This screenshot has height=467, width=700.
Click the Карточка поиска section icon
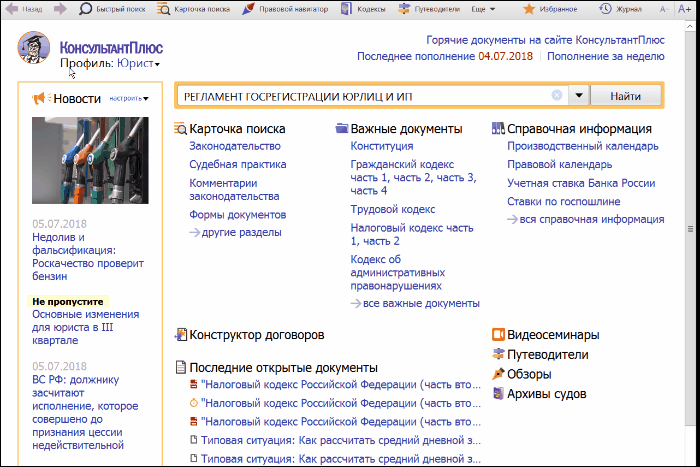tap(180, 129)
